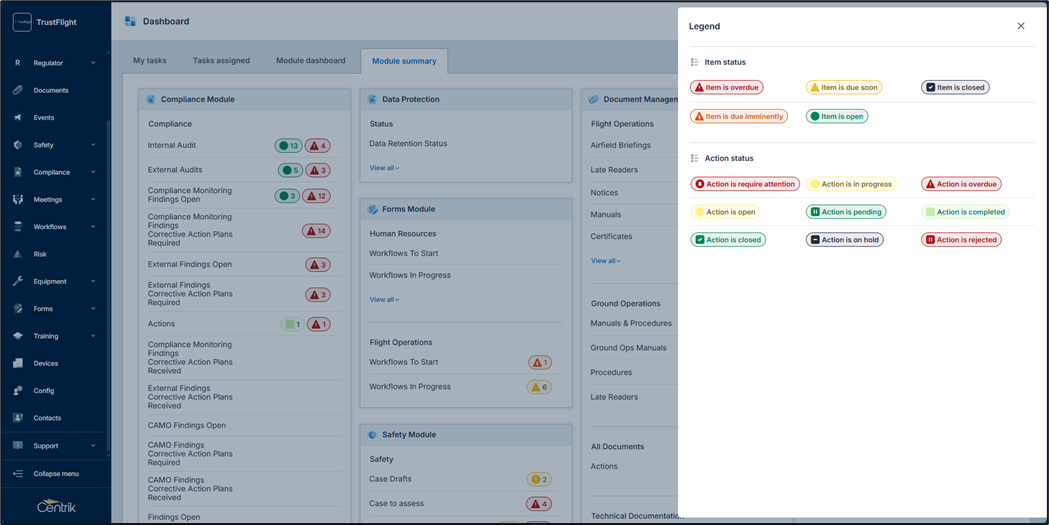The height and width of the screenshot is (525, 1049).
Task: Click the Equipment wrench icon
Action: (x=18, y=281)
